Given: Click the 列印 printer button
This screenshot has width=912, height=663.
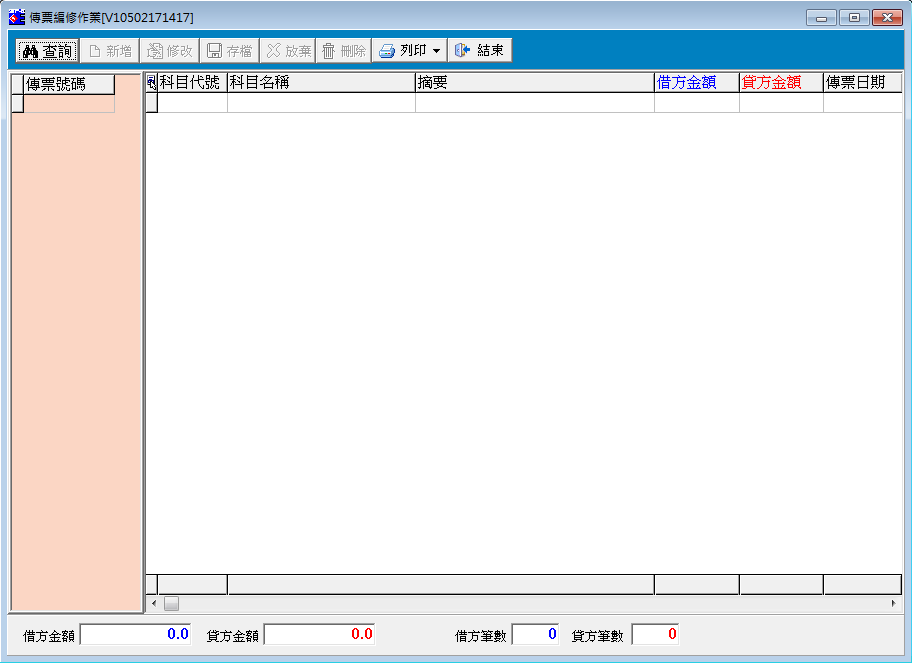Looking at the screenshot, I should click(x=402, y=51).
